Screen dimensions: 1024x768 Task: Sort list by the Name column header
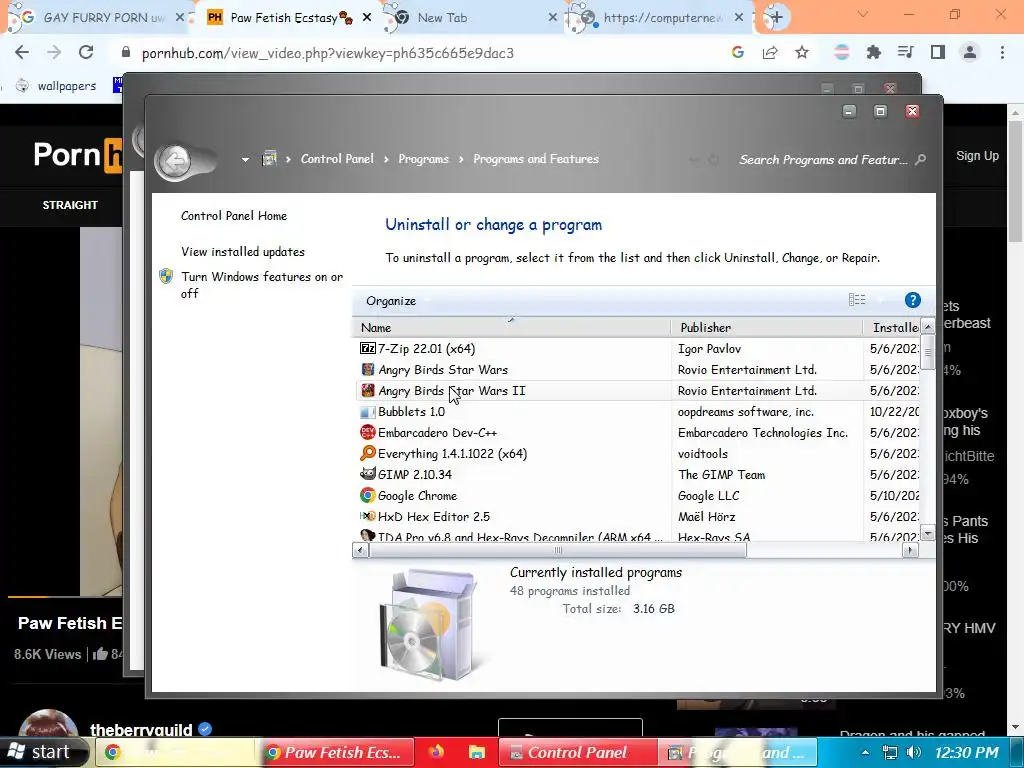(x=513, y=327)
